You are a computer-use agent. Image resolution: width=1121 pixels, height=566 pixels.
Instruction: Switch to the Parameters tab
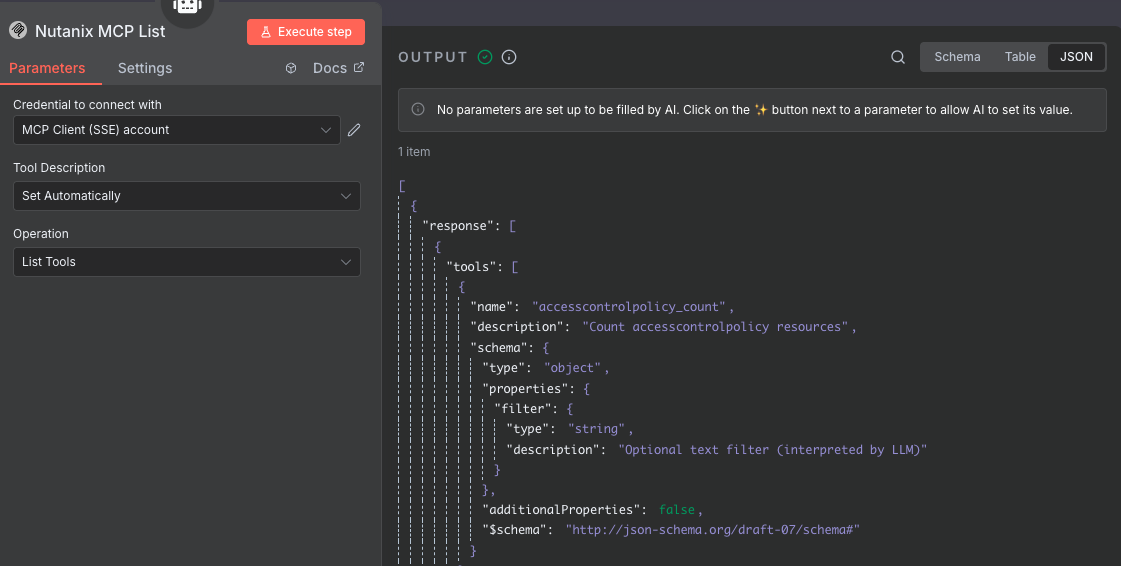point(47,69)
